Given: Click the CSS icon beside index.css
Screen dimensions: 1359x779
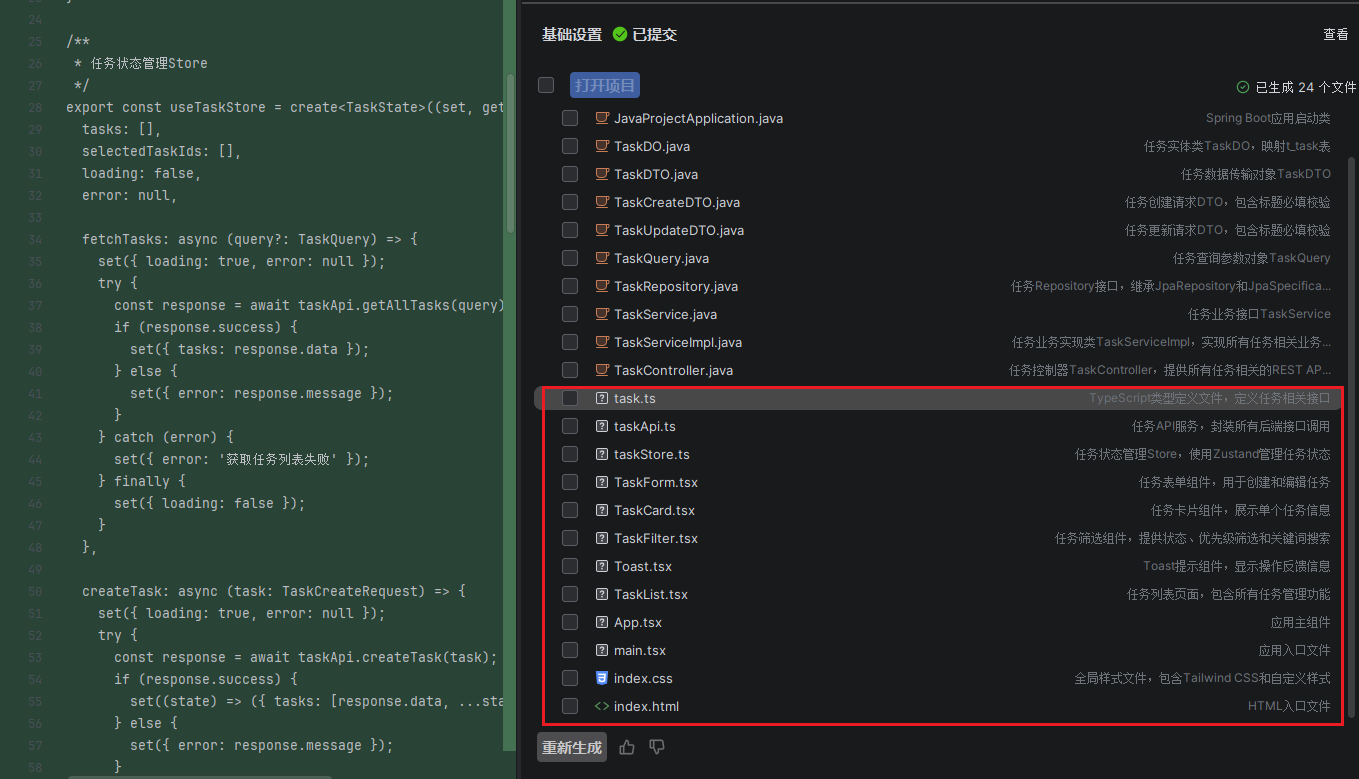Looking at the screenshot, I should pyautogui.click(x=602, y=678).
